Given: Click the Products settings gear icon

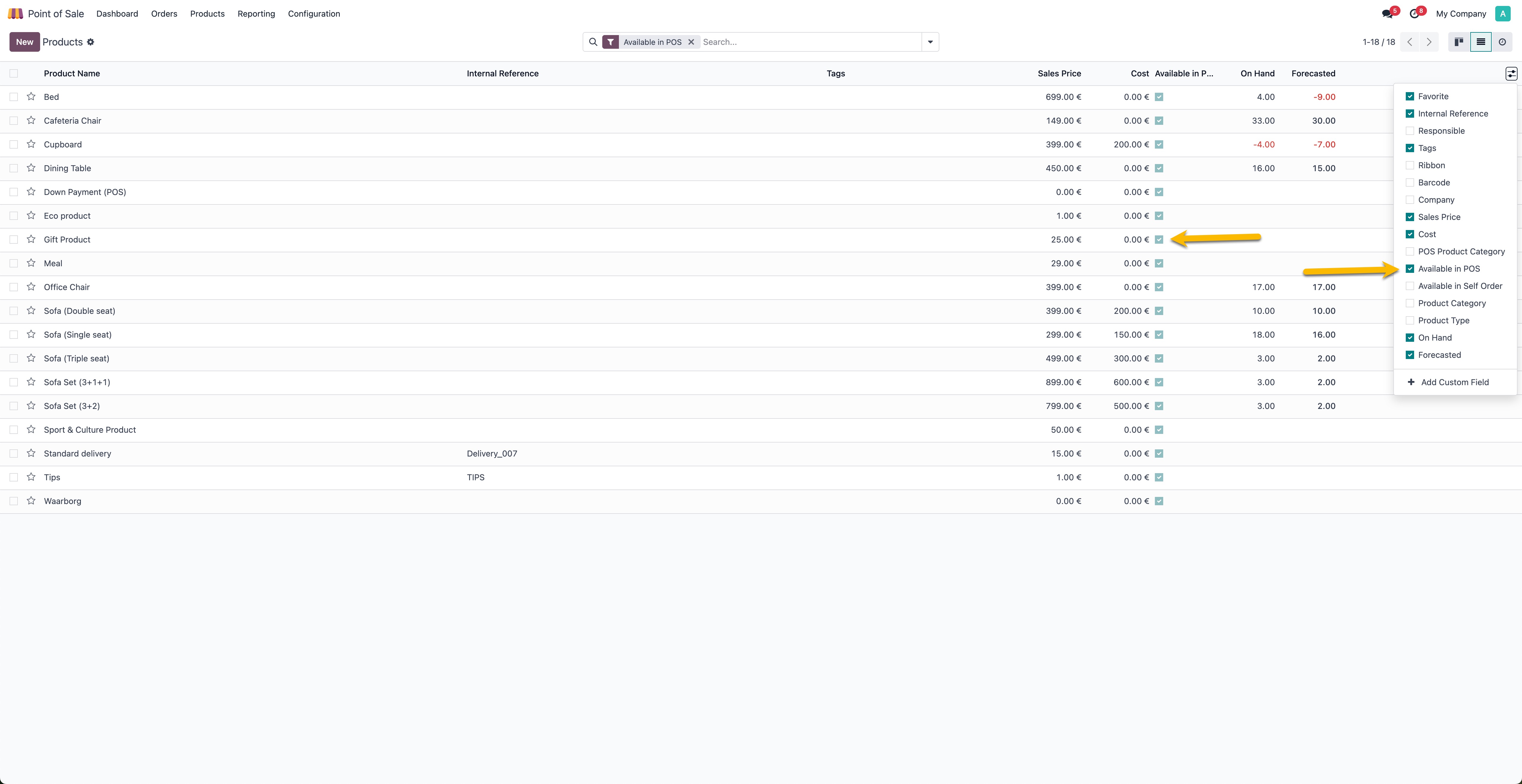Looking at the screenshot, I should (90, 42).
